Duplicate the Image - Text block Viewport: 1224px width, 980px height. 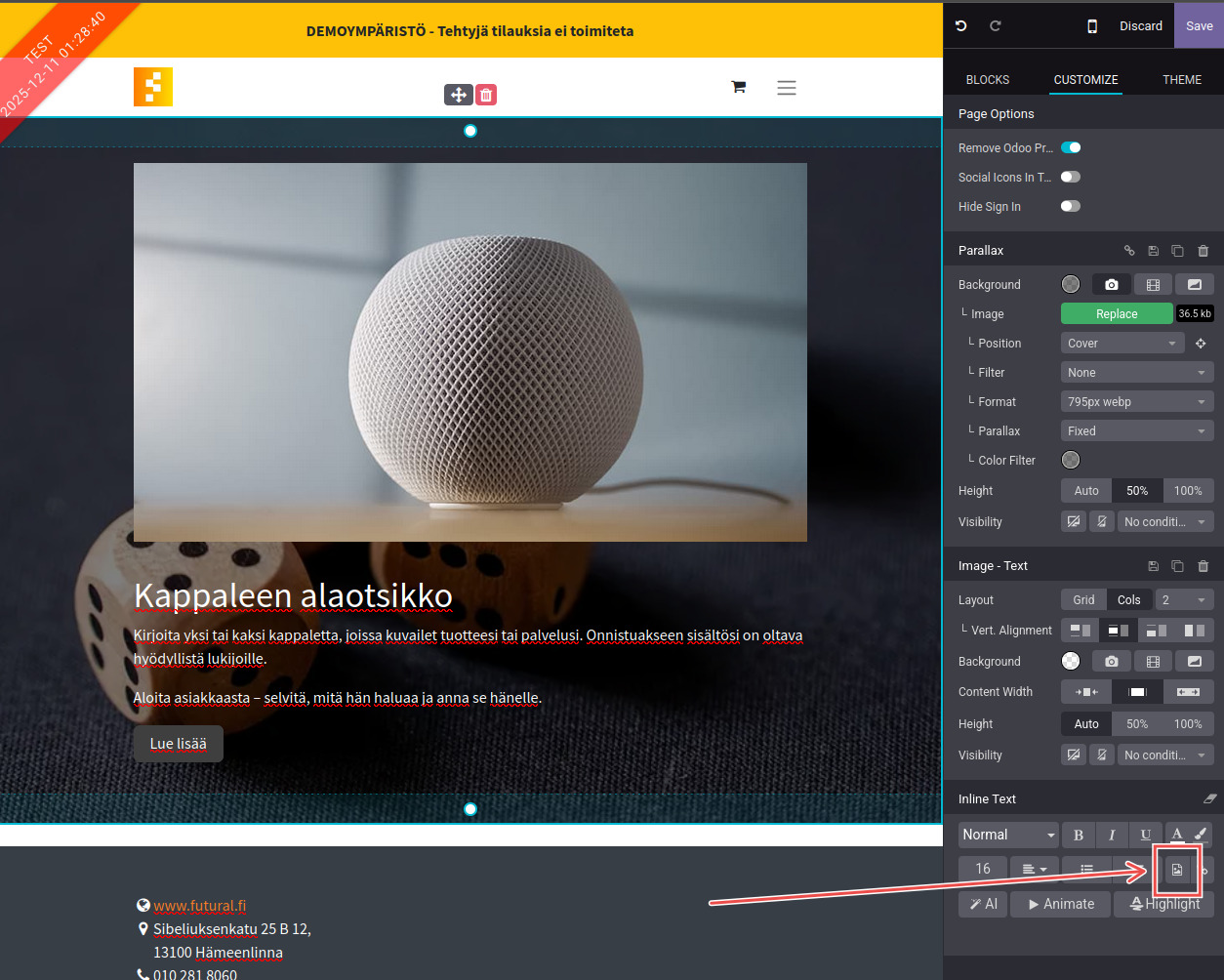click(x=1177, y=566)
